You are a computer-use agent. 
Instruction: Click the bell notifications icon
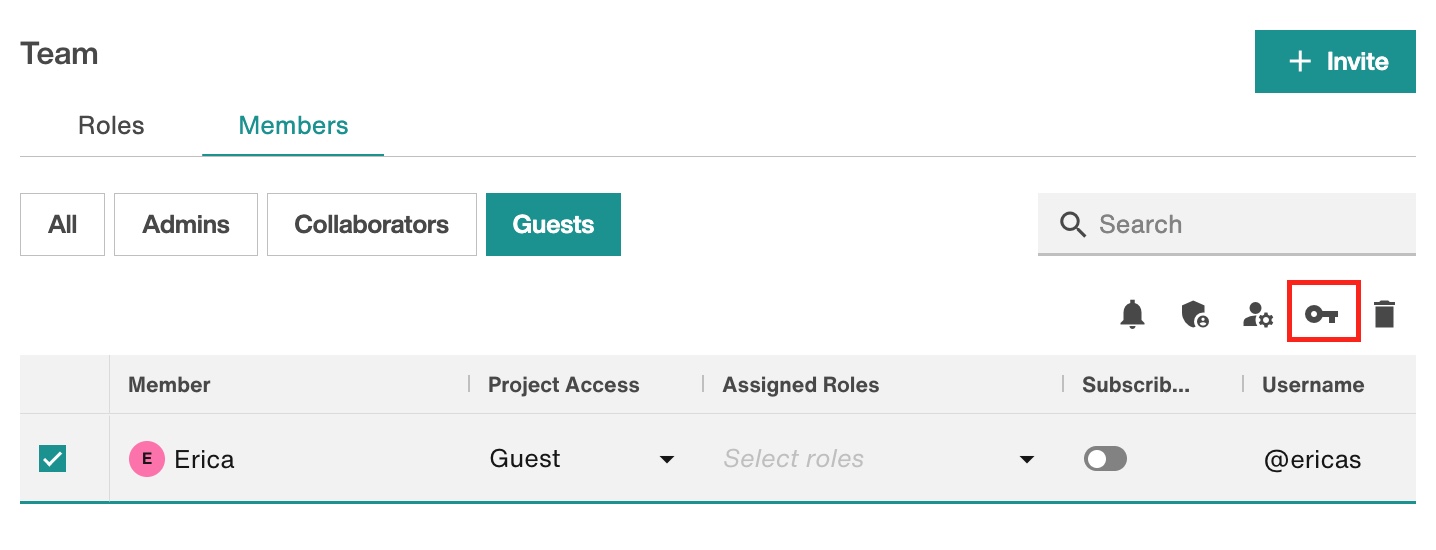tap(1132, 314)
